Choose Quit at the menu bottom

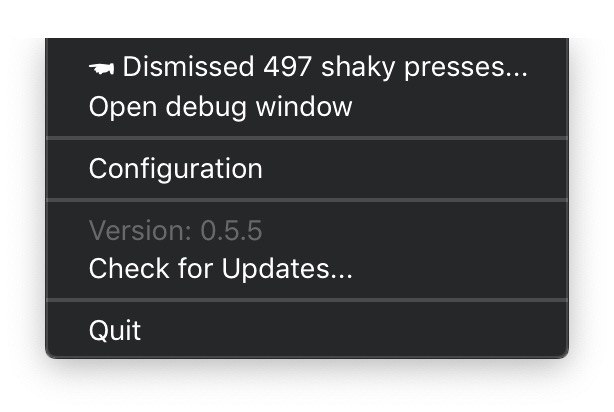(307, 331)
